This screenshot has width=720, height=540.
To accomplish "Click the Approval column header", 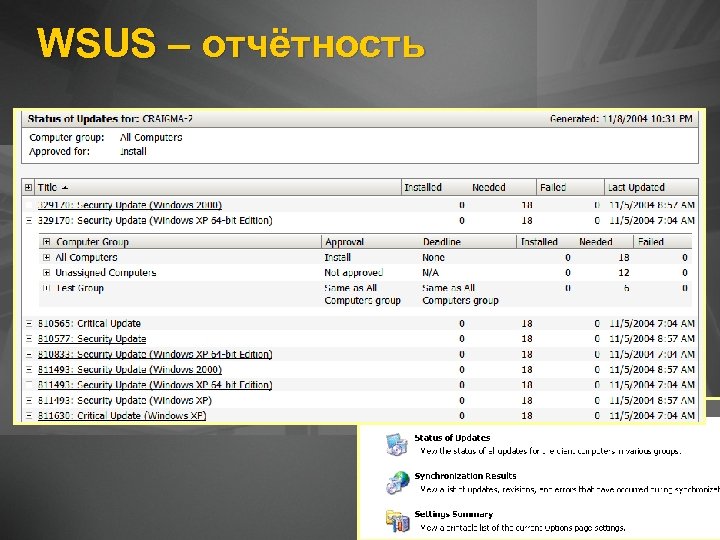I will 344,242.
